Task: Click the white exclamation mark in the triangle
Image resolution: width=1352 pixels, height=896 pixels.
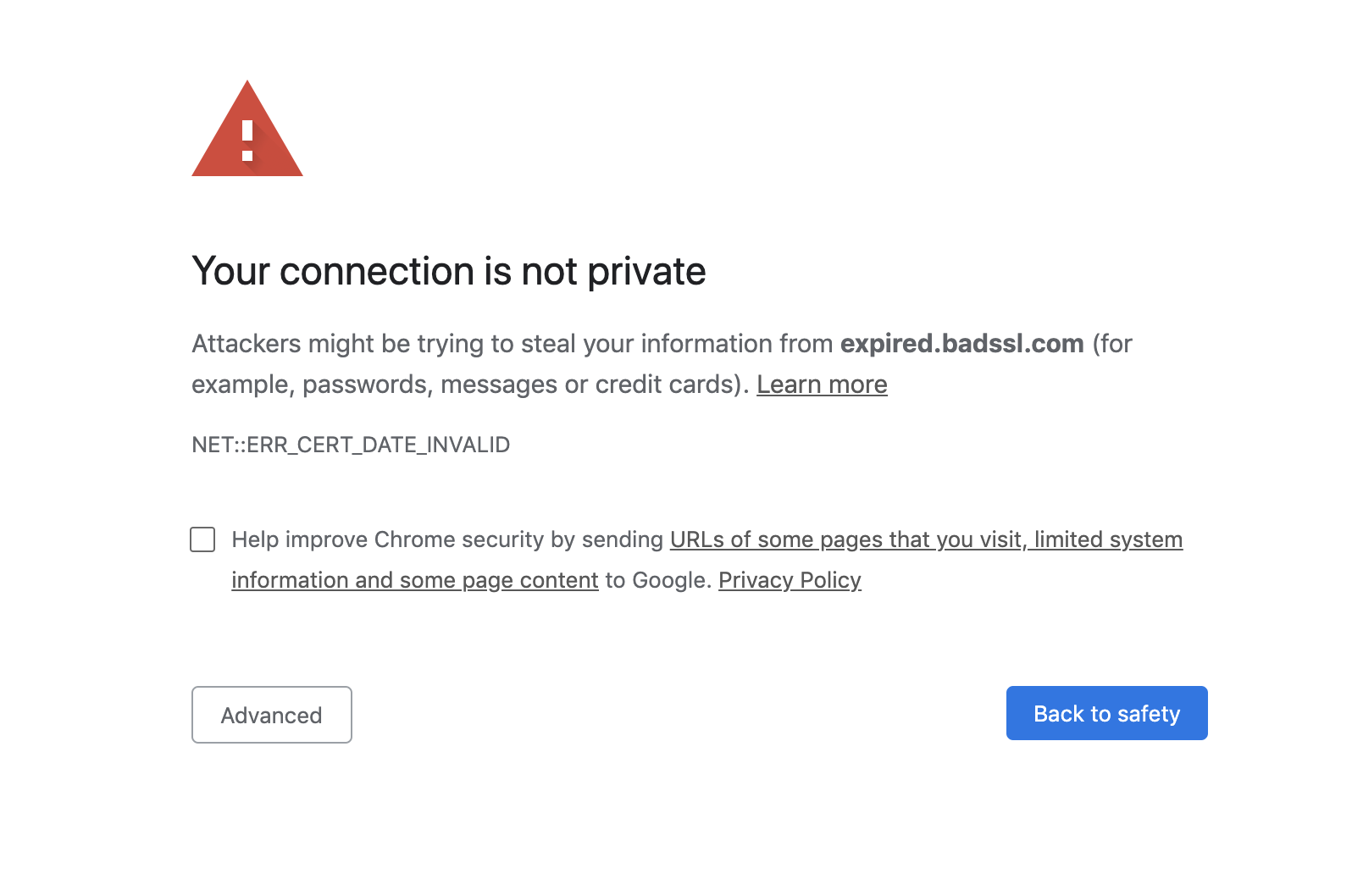Action: tap(247, 141)
